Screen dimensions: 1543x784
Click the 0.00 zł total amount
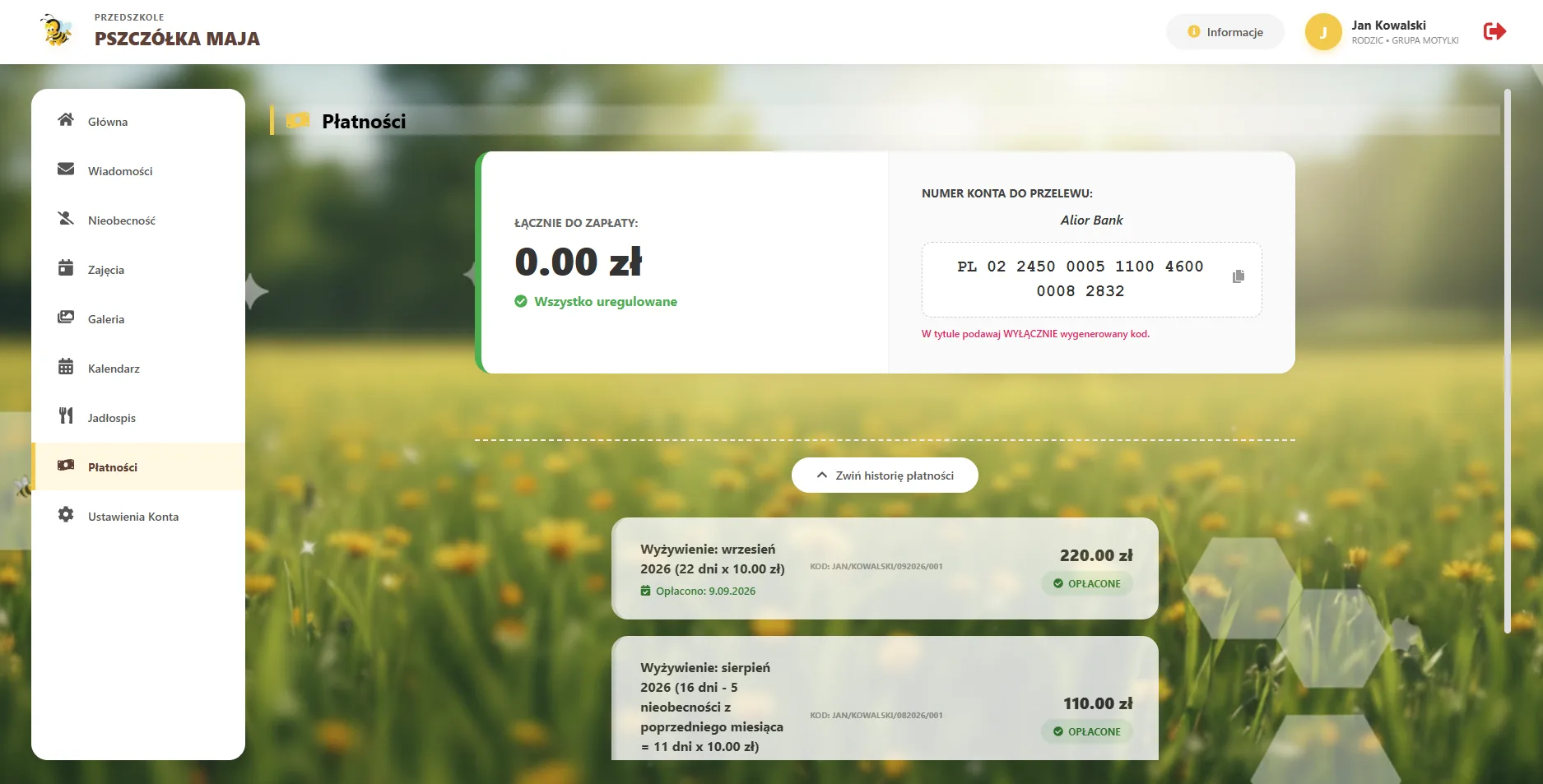(x=578, y=262)
